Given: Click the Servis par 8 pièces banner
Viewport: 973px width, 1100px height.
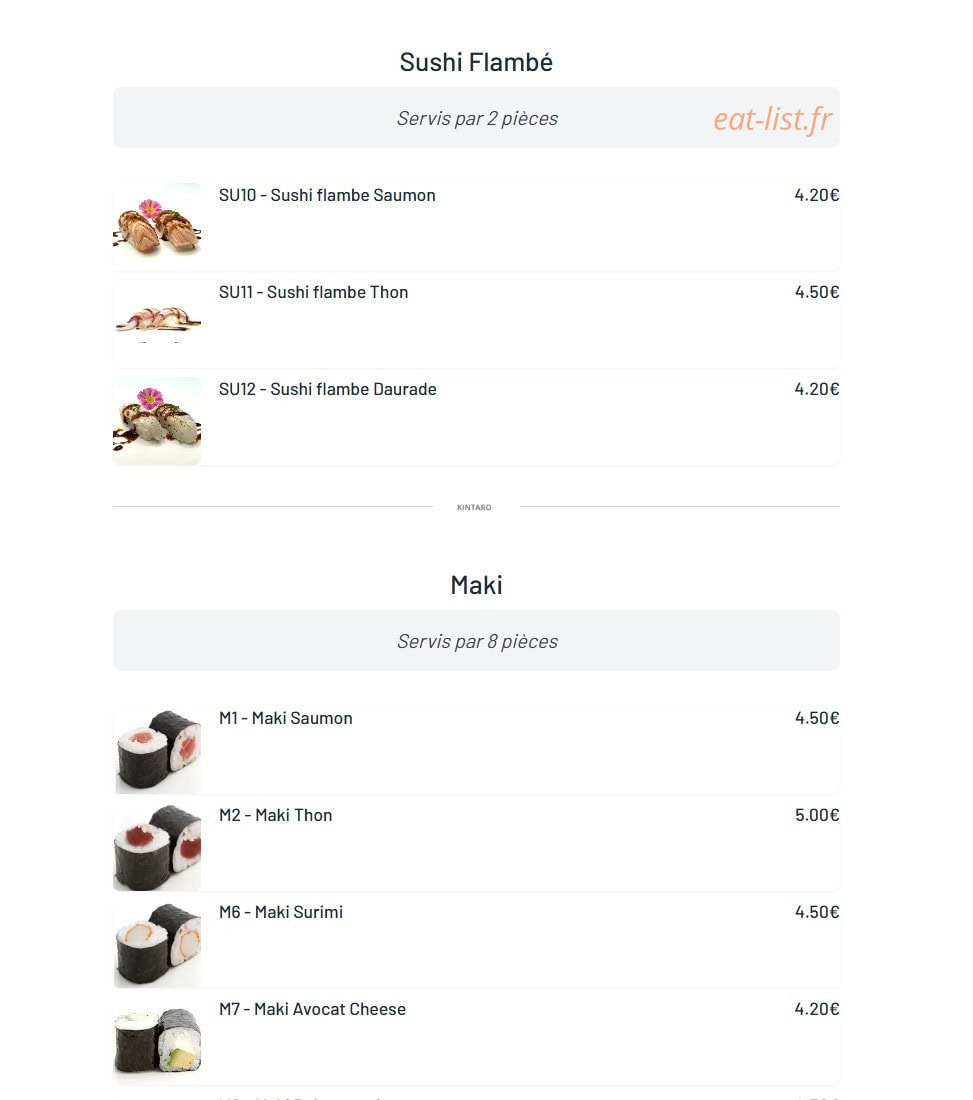Looking at the screenshot, I should (476, 640).
